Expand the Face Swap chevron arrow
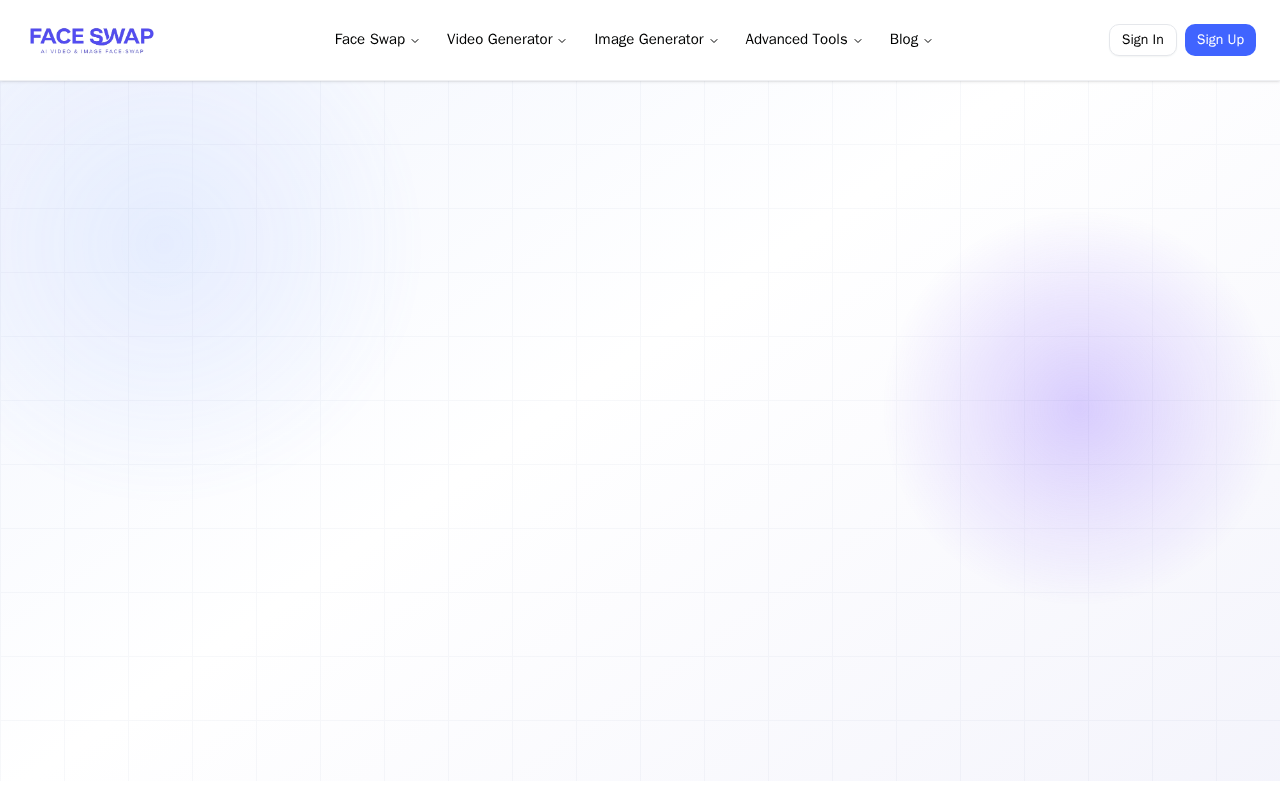The width and height of the screenshot is (1280, 800). tap(415, 41)
